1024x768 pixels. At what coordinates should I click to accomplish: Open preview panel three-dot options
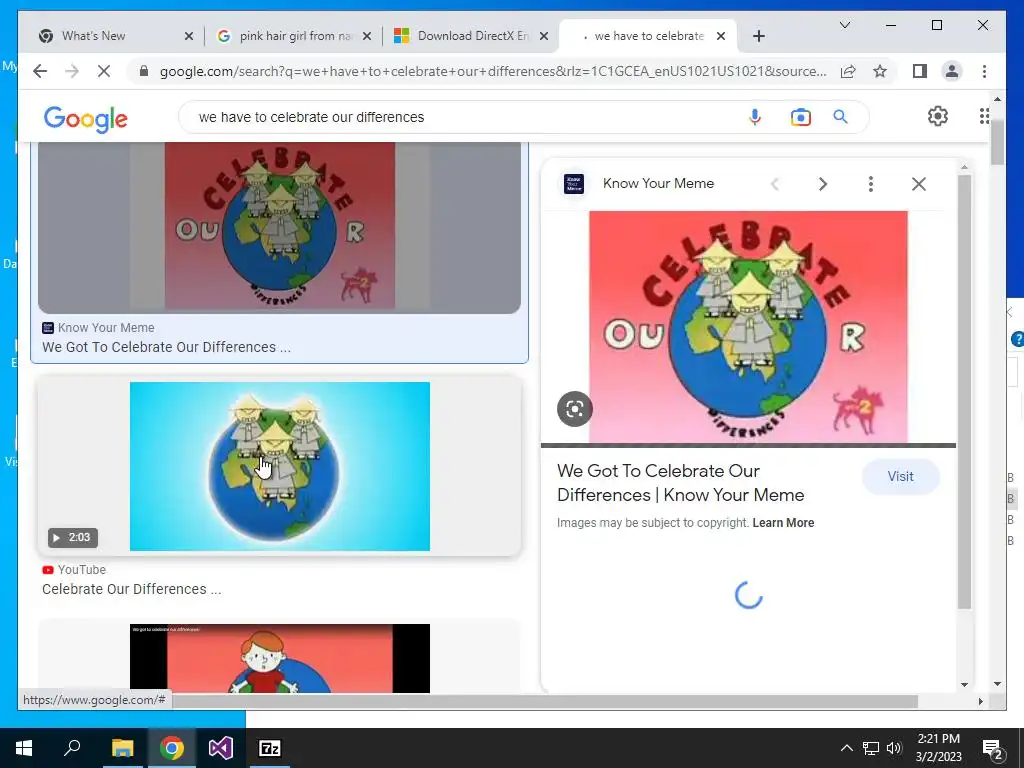[x=870, y=184]
